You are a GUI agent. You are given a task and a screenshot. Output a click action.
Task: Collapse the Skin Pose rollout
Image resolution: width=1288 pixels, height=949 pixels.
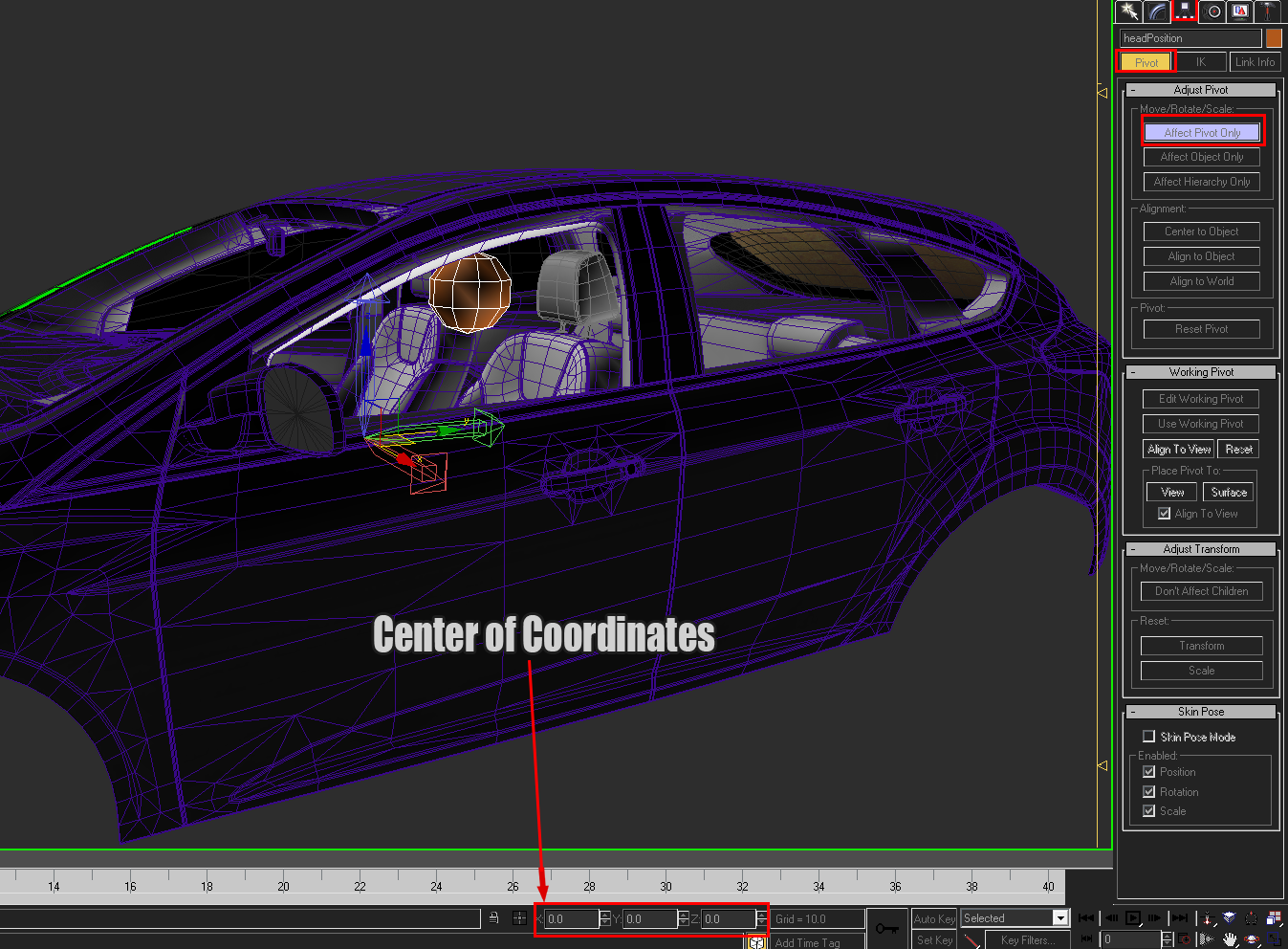(x=1201, y=712)
